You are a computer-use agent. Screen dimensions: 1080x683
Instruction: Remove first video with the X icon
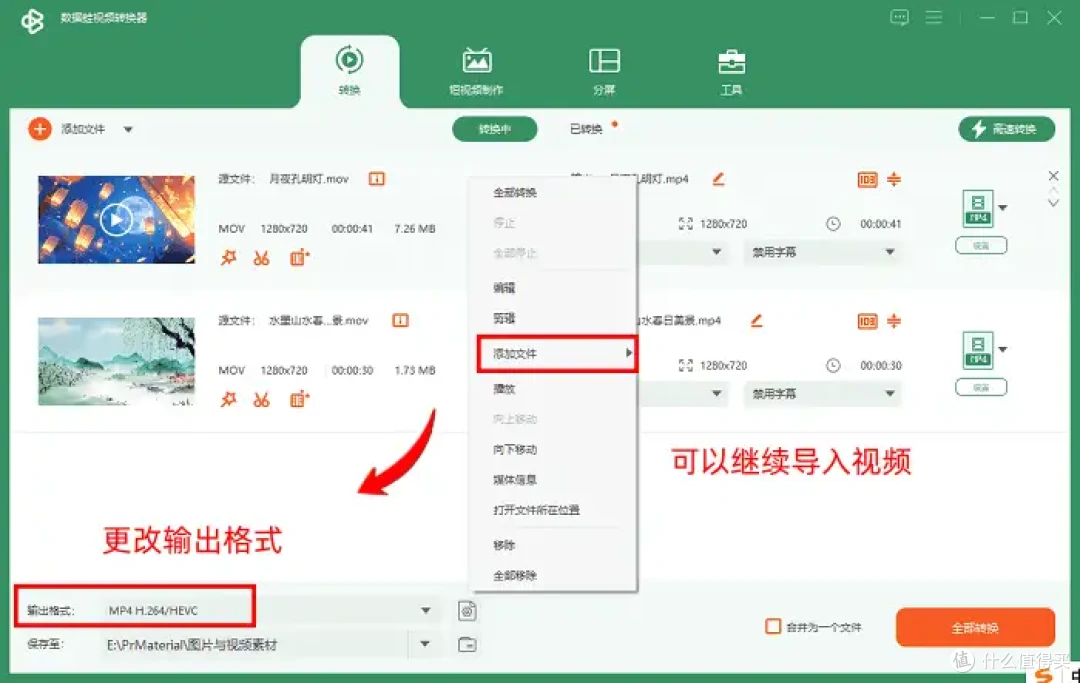(1053, 176)
